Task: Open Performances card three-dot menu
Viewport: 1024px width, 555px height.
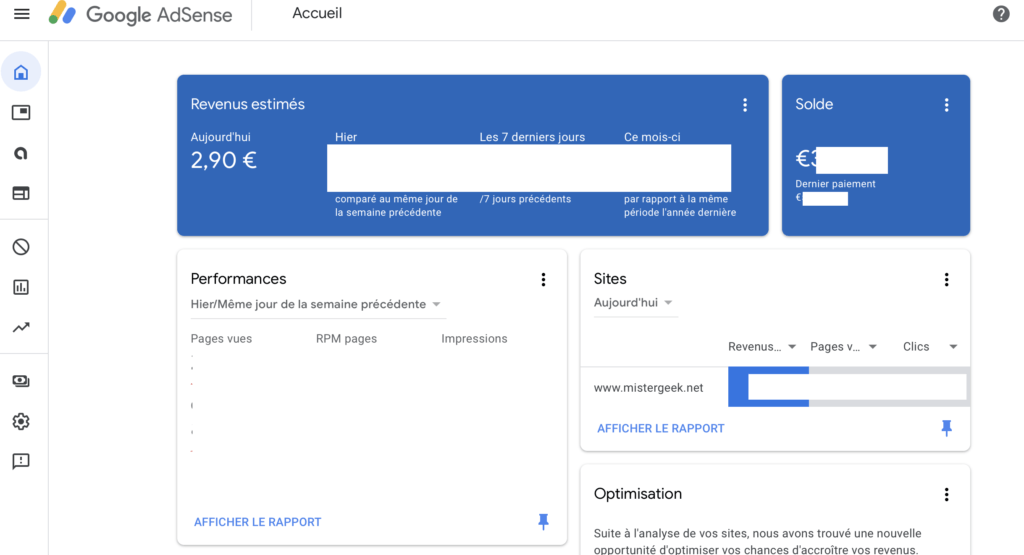Action: click(x=543, y=279)
